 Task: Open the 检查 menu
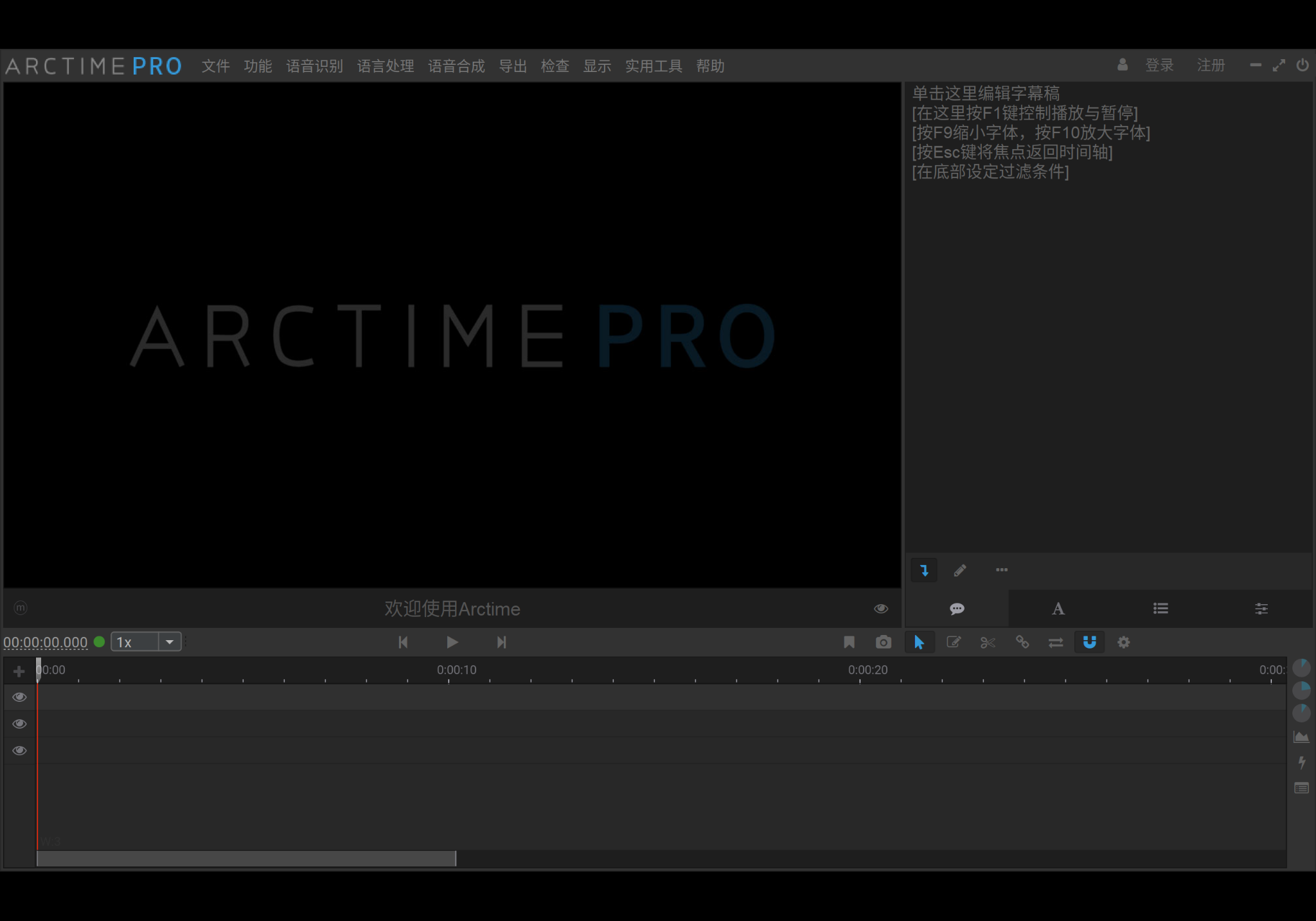tap(555, 66)
